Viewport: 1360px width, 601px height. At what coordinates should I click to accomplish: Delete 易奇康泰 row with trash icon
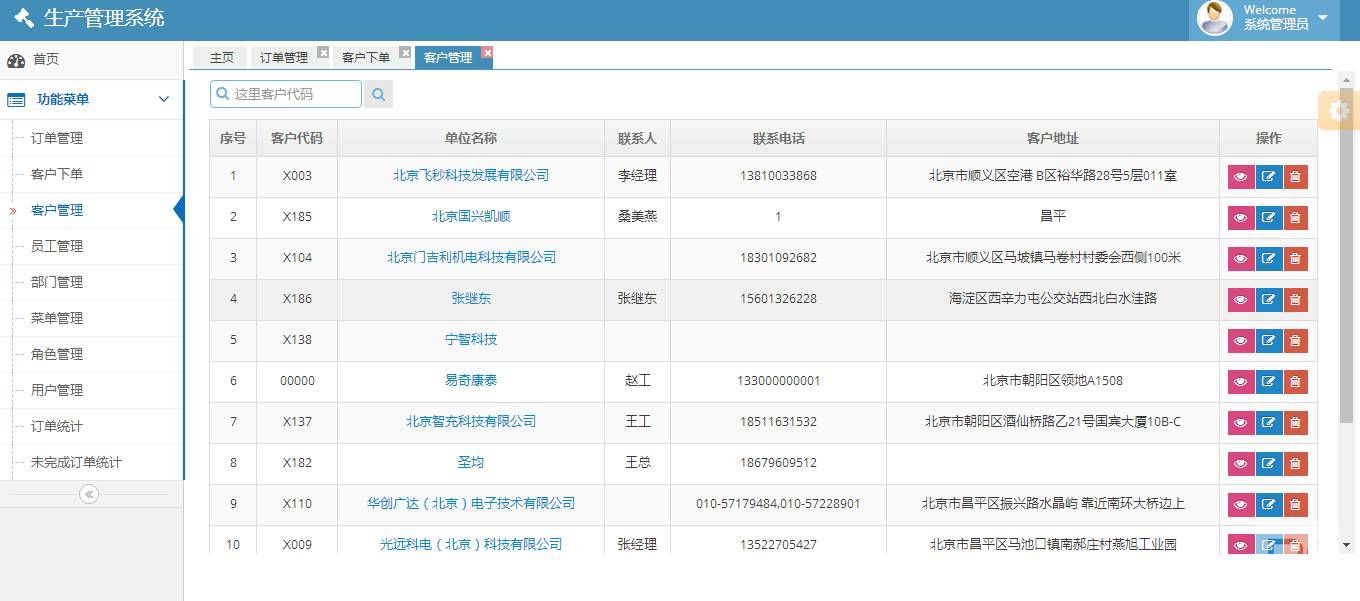point(1296,382)
